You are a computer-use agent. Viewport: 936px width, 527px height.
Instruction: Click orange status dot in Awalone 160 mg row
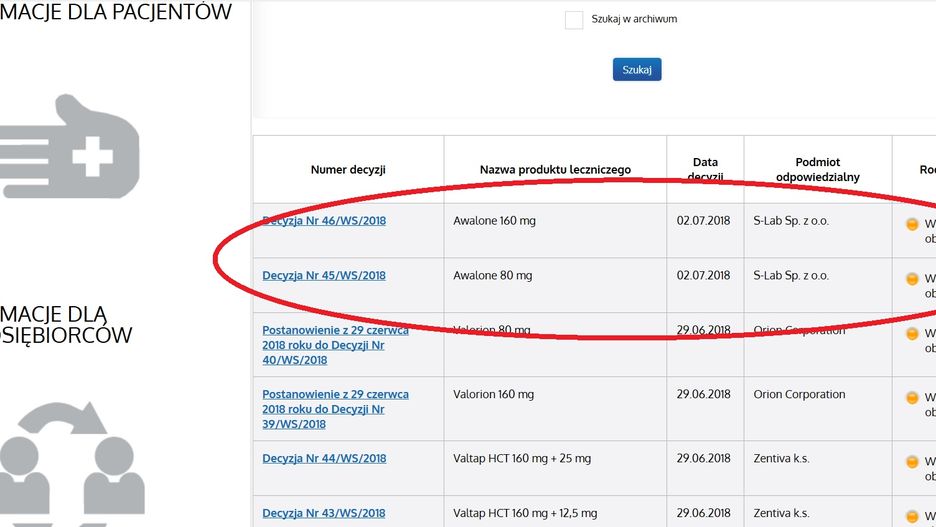912,224
